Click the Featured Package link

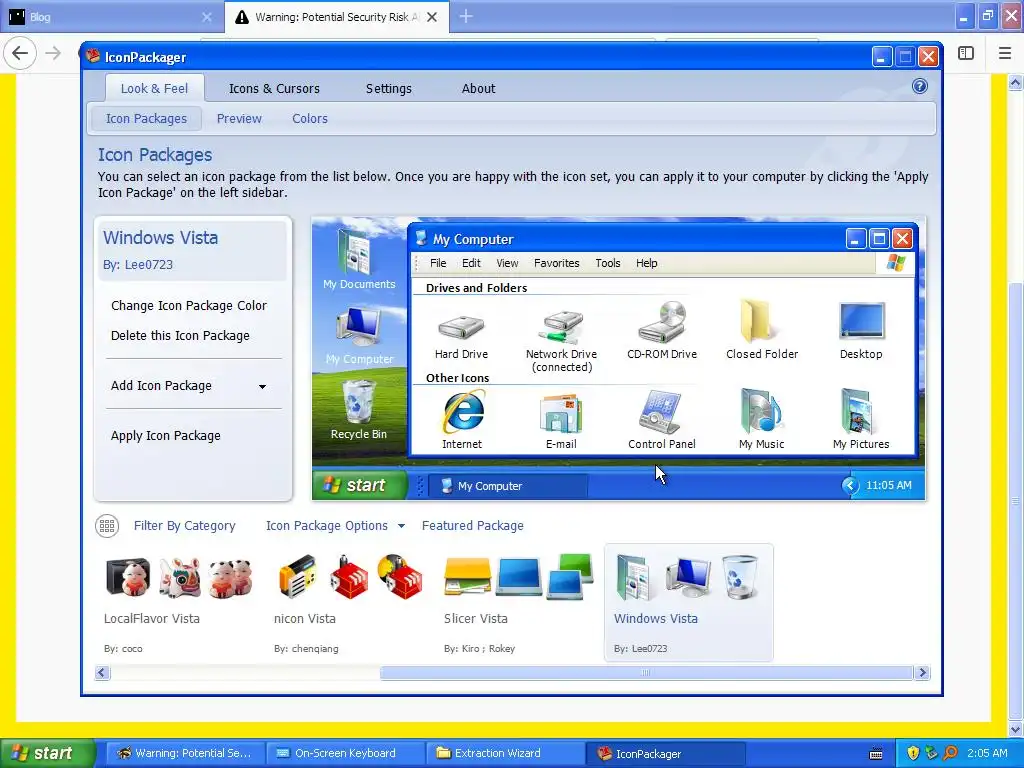coord(473,526)
